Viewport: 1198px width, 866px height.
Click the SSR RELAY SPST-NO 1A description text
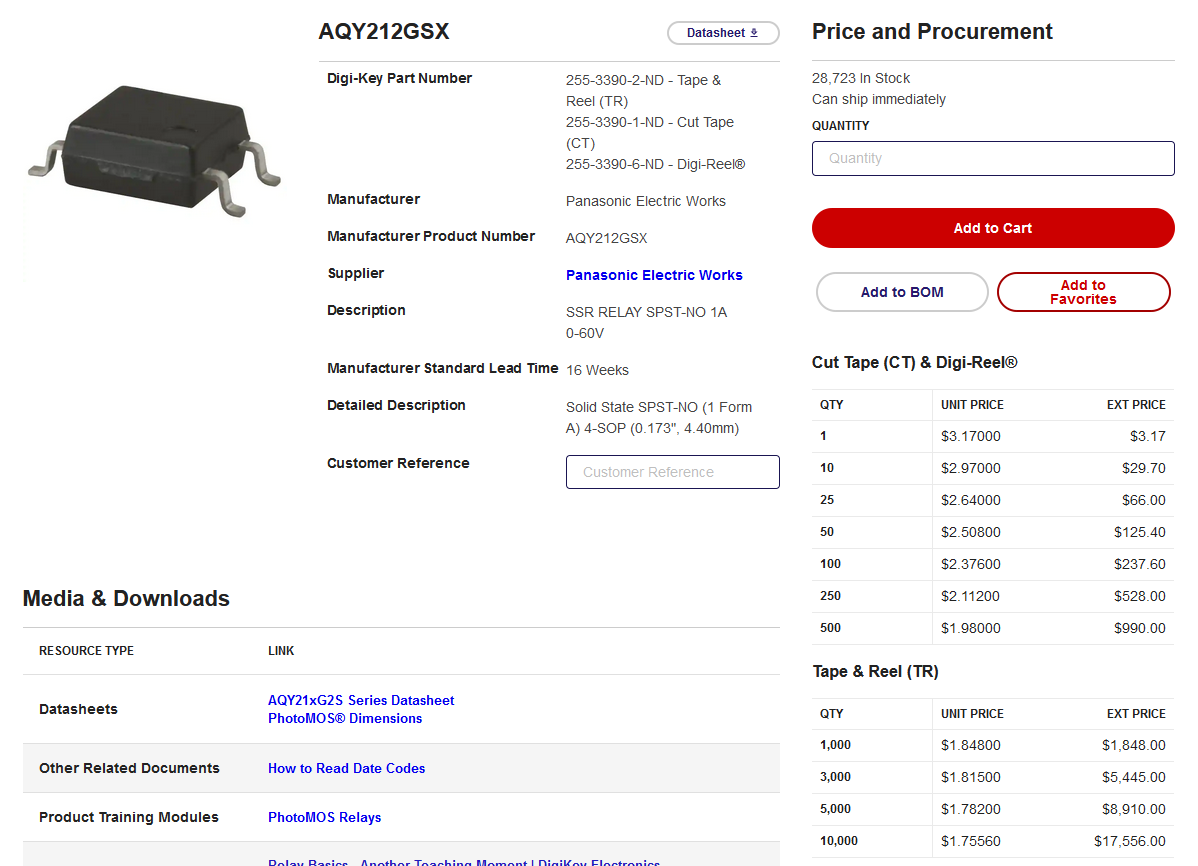click(646, 323)
